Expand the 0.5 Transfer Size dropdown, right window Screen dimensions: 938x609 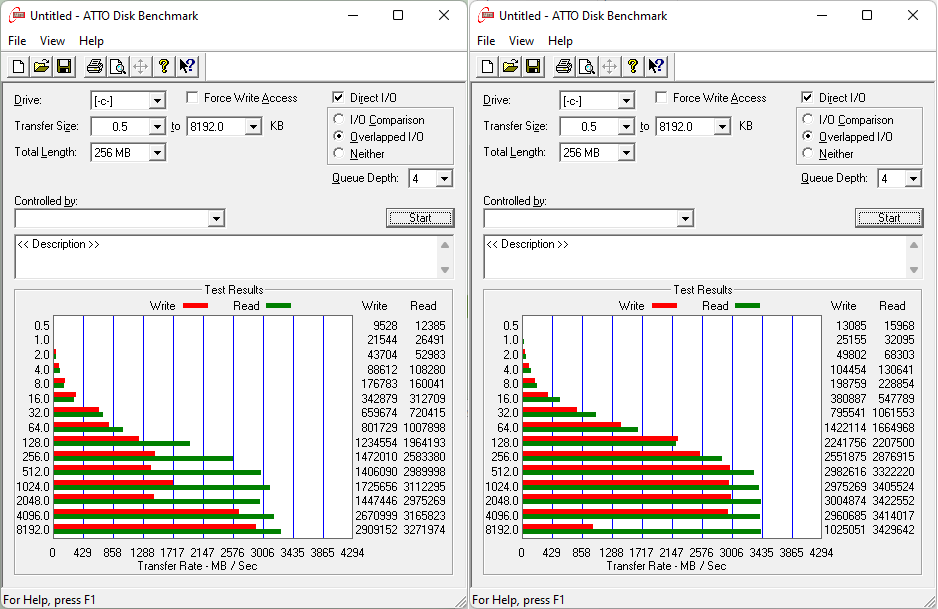tap(626, 126)
